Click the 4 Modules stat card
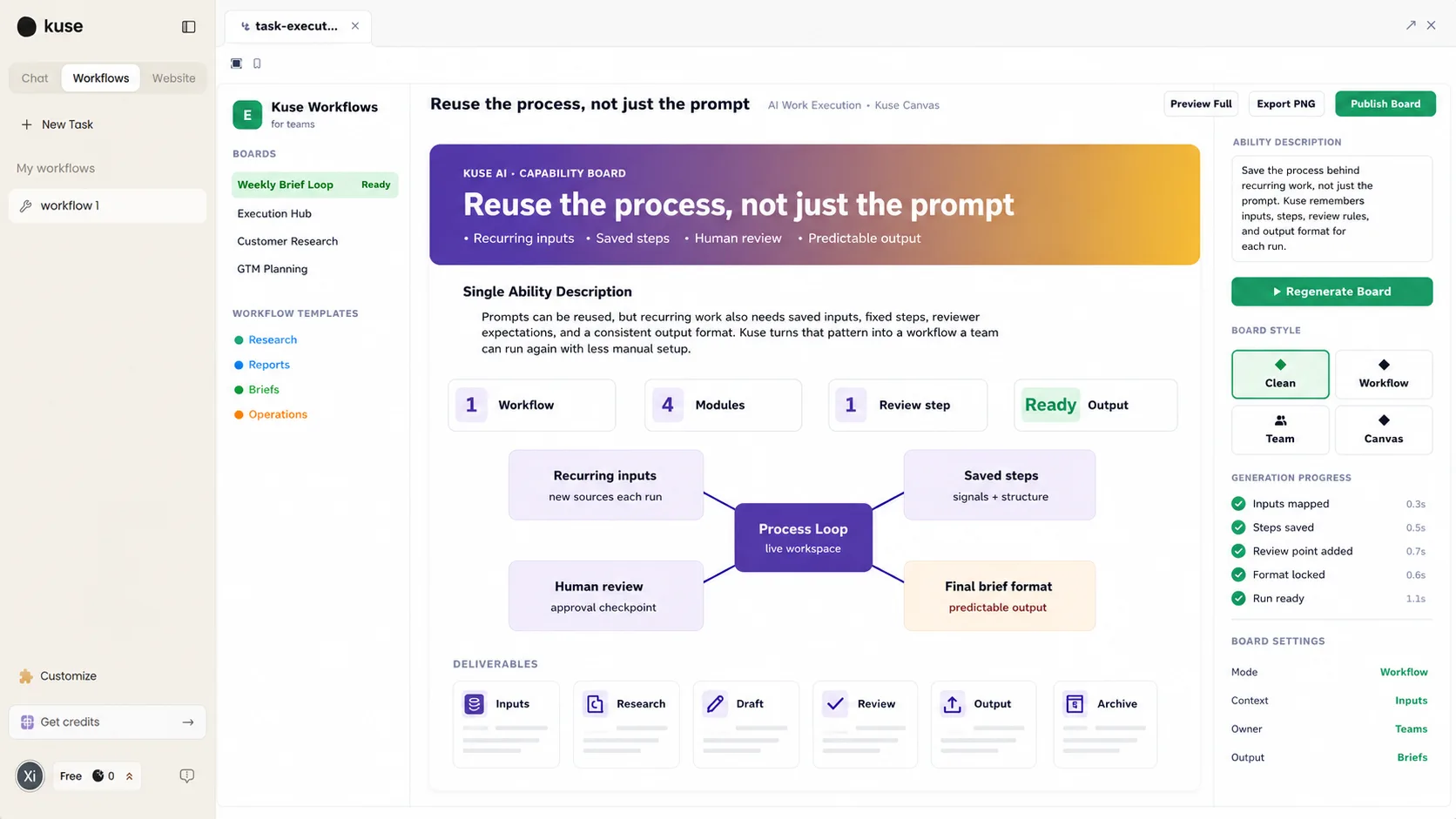This screenshot has width=1456, height=819. tap(723, 405)
